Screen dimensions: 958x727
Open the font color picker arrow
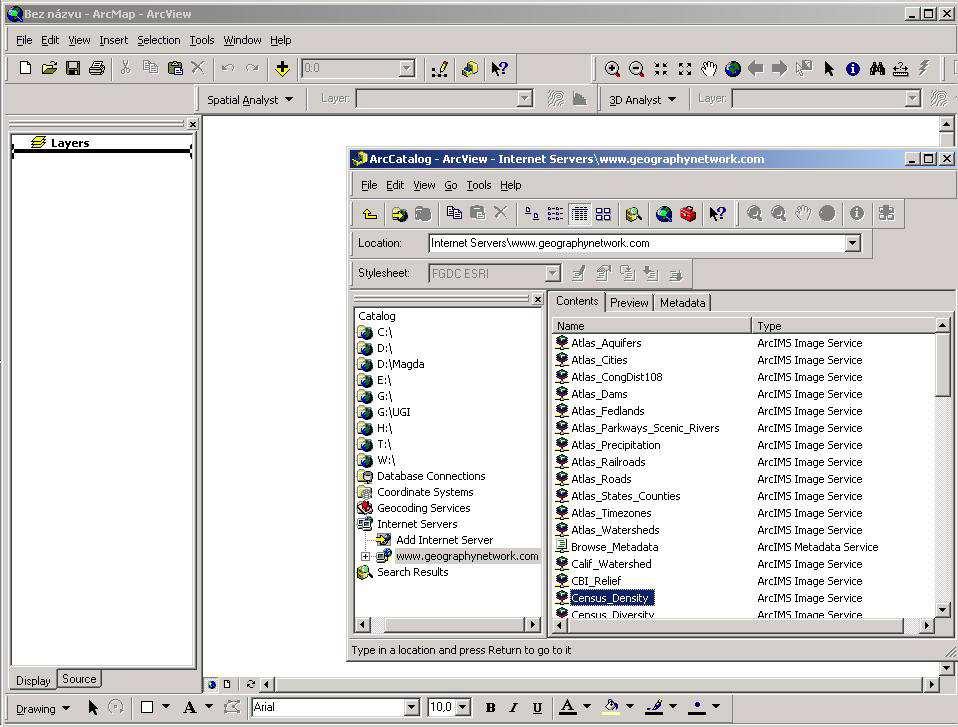(587, 707)
